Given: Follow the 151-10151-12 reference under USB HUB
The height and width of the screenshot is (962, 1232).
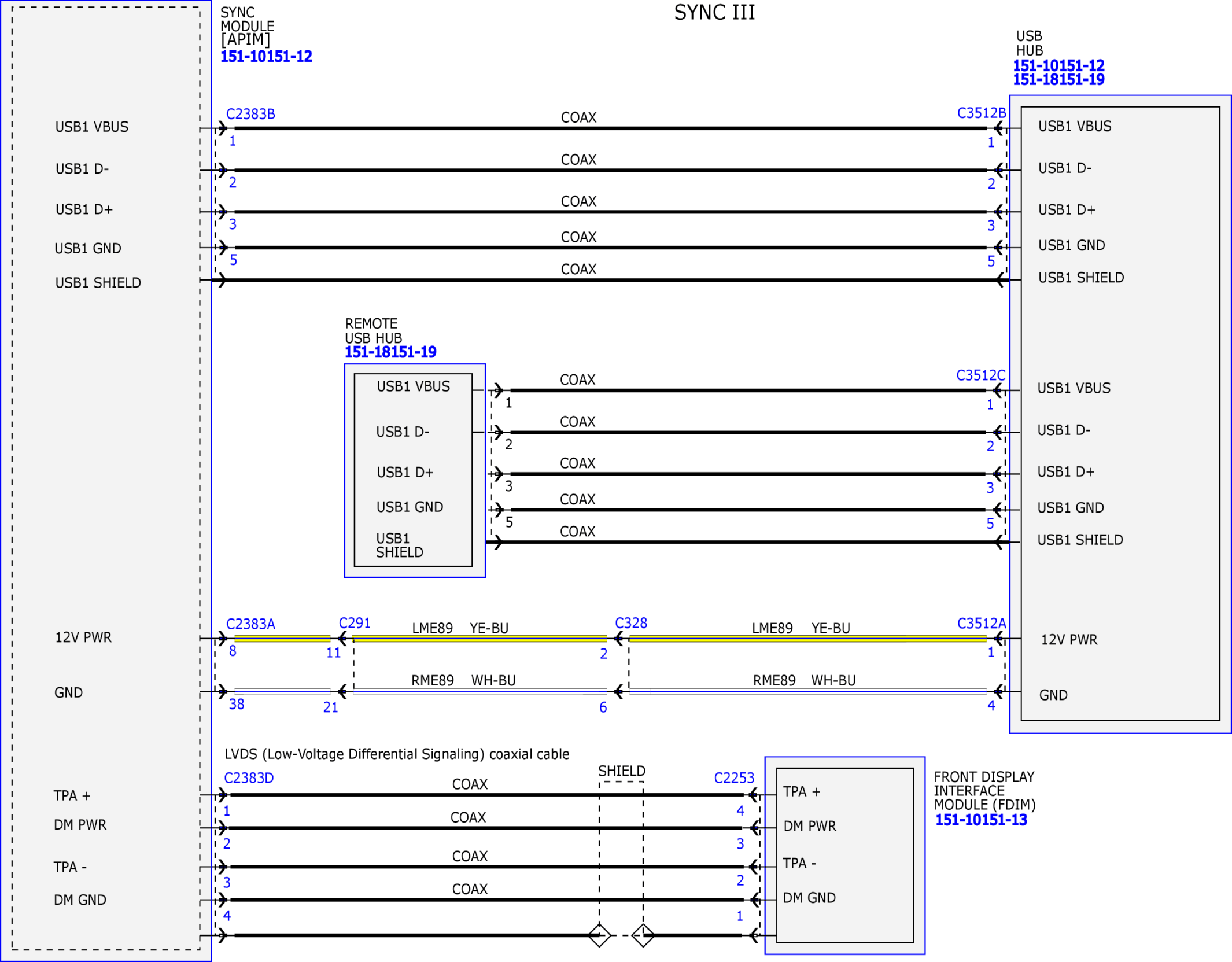Looking at the screenshot, I should pyautogui.click(x=1058, y=65).
